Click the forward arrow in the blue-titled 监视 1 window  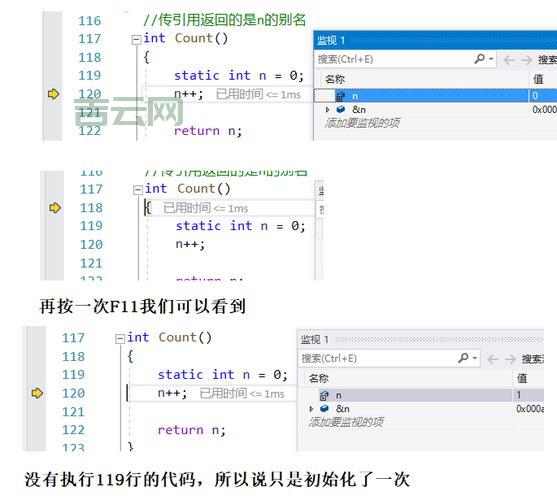coord(526,60)
